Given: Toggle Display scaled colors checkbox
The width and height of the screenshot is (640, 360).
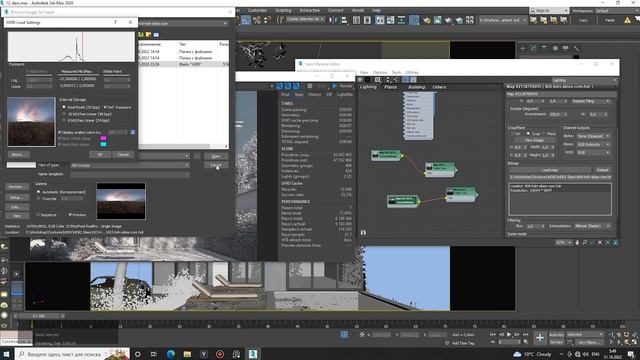Looking at the screenshot, I should coord(60,132).
